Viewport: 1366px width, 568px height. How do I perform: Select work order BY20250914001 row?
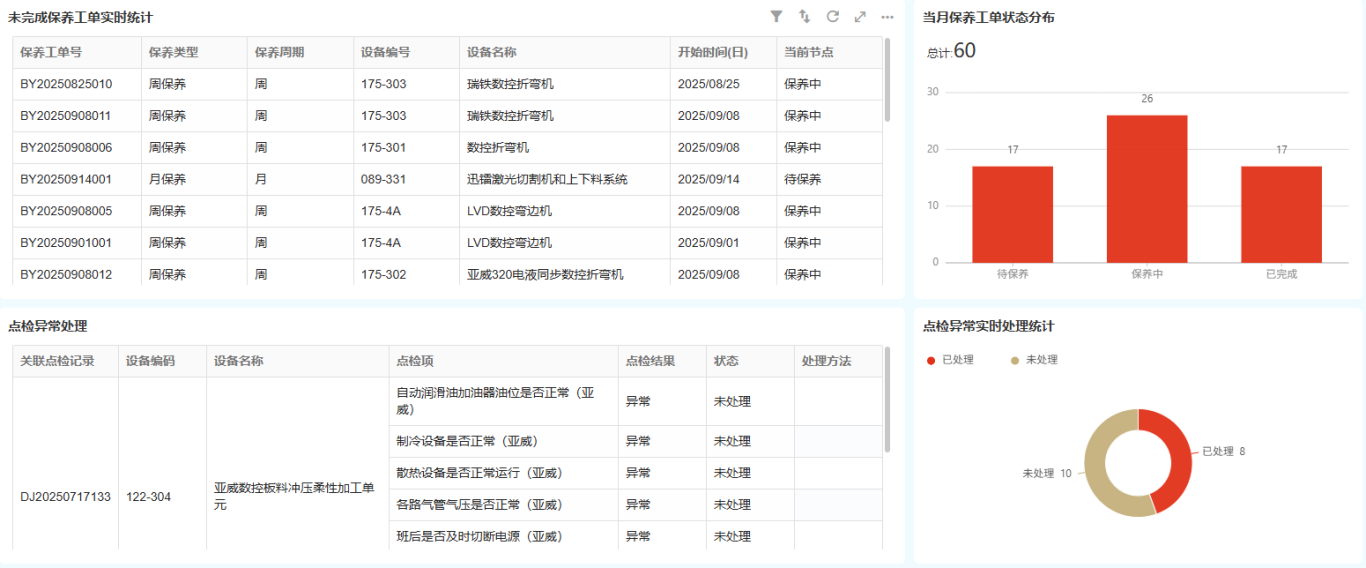(x=66, y=180)
